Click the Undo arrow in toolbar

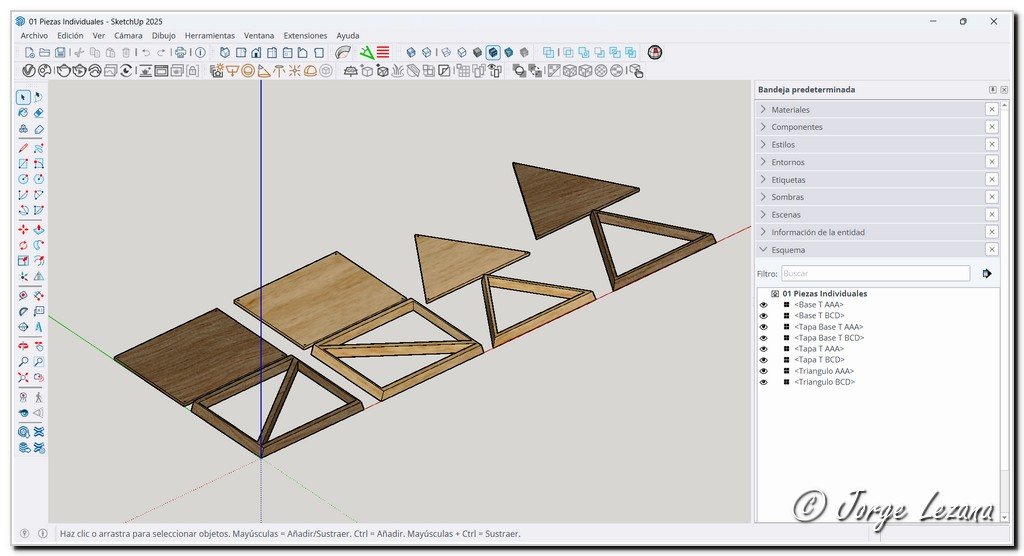point(145,52)
